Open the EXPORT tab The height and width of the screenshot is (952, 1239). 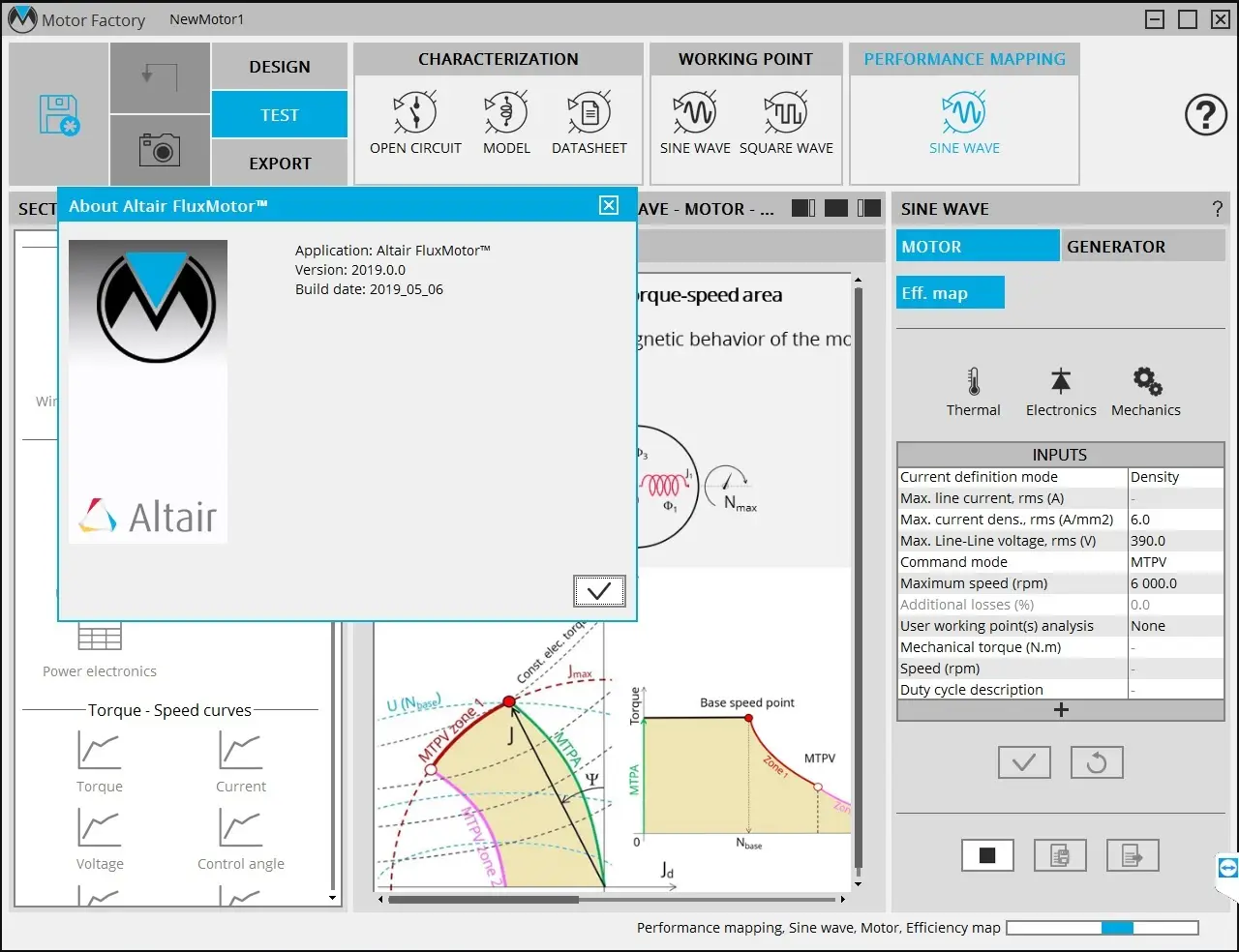click(x=280, y=164)
